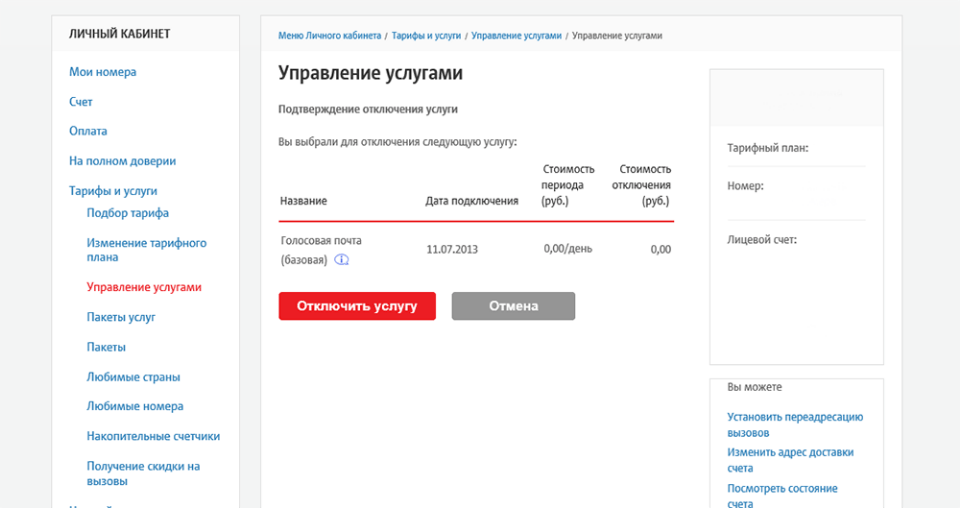Viewport: 960px width, 508px height.
Task: Open Пакеты услуг in sidebar
Action: click(x=121, y=317)
